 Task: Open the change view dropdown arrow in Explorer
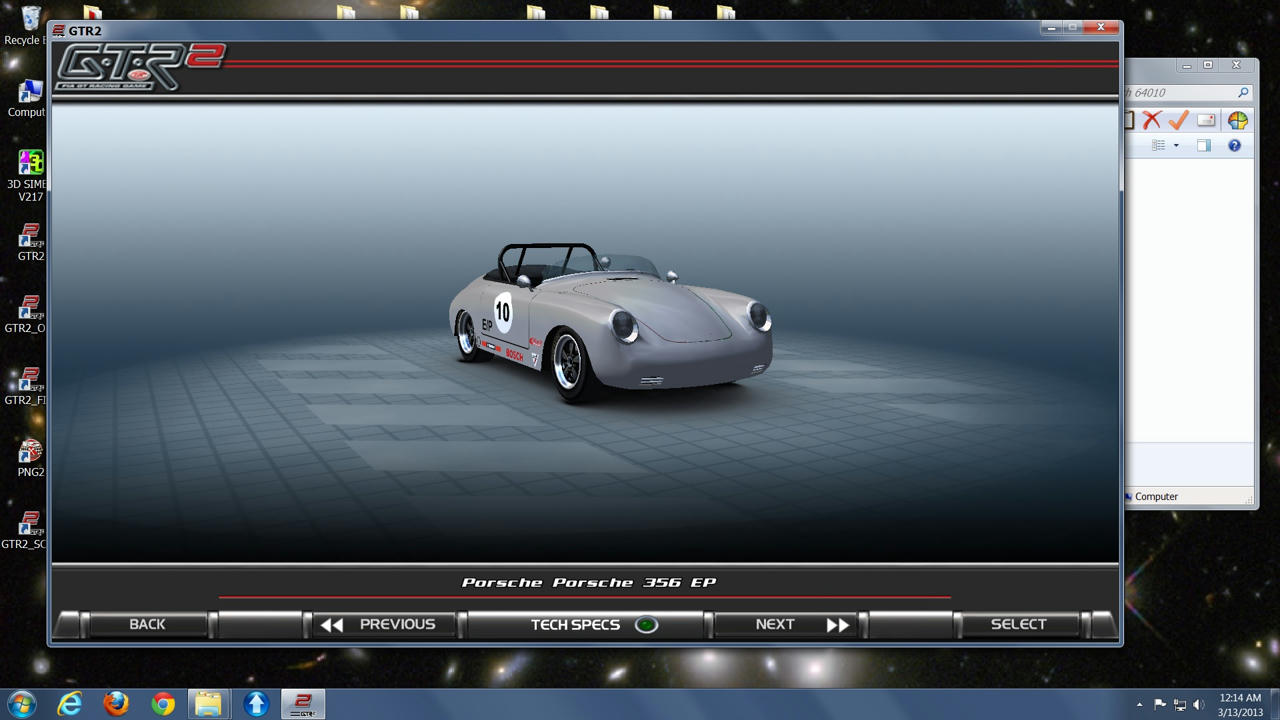click(1176, 146)
